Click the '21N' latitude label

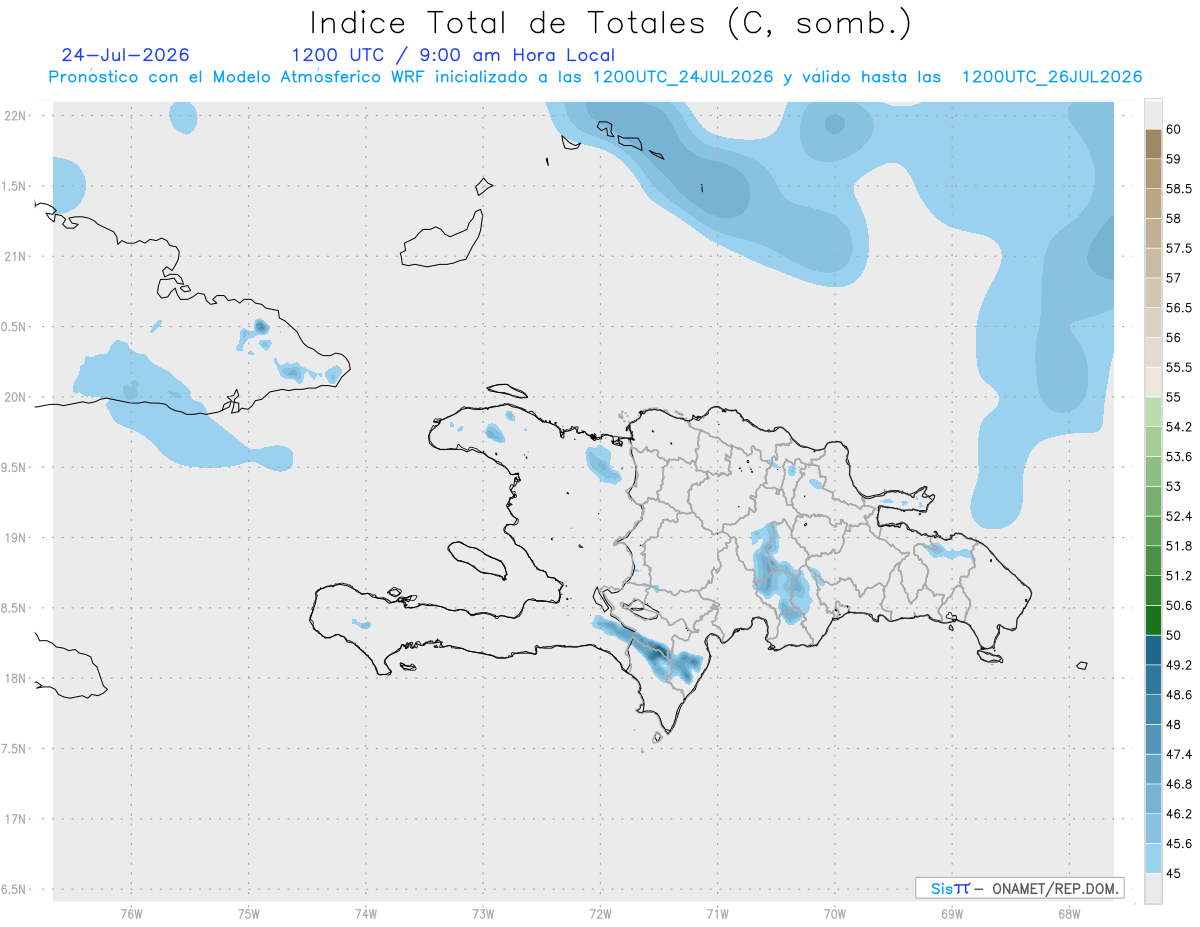[x=15, y=256]
